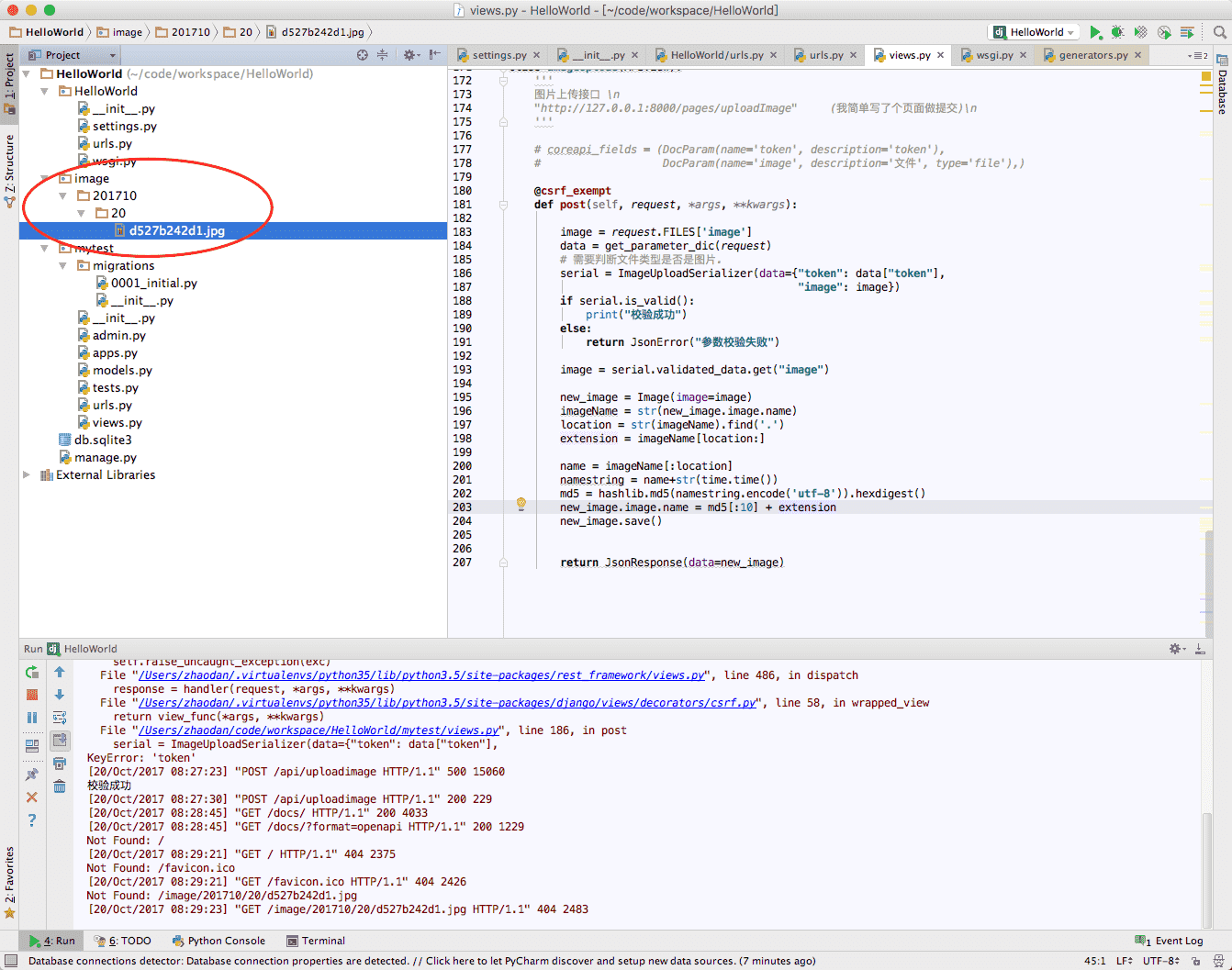This screenshot has height=970, width=1232.
Task: Open the Terminal tool tab
Action: (316, 941)
